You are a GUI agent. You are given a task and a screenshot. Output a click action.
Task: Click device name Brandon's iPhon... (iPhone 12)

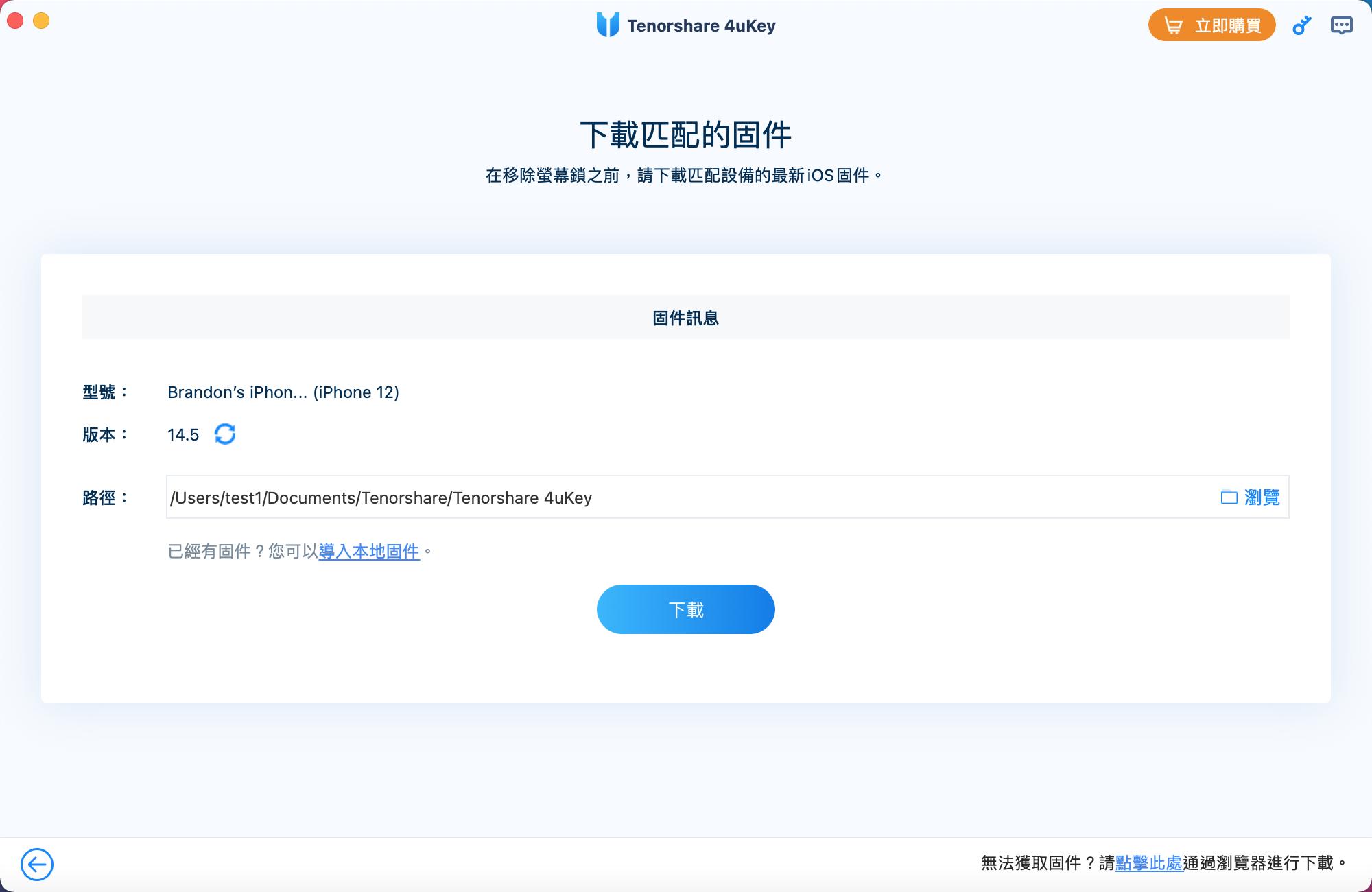point(283,392)
